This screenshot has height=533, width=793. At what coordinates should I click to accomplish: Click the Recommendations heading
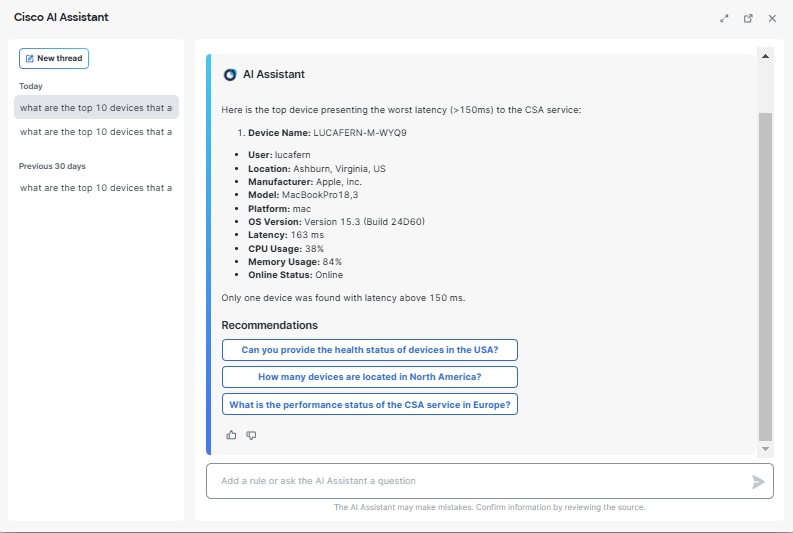click(x=270, y=325)
